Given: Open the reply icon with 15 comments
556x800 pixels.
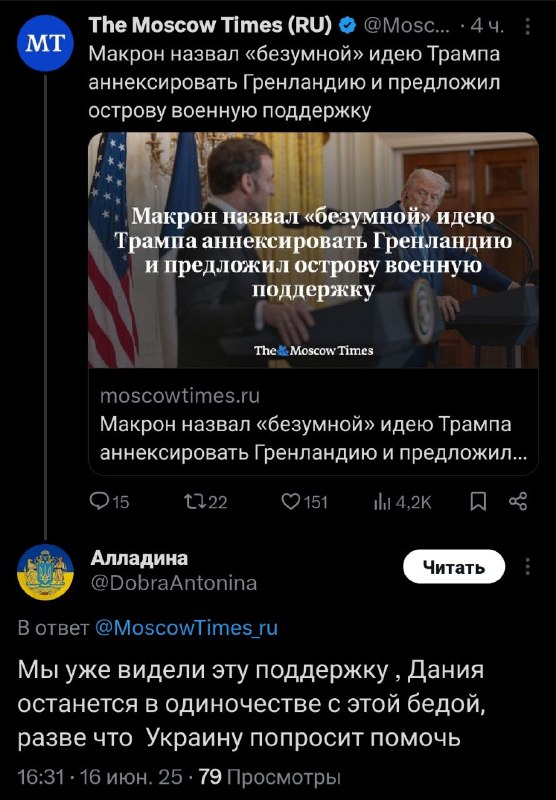Looking at the screenshot, I should click(110, 503).
